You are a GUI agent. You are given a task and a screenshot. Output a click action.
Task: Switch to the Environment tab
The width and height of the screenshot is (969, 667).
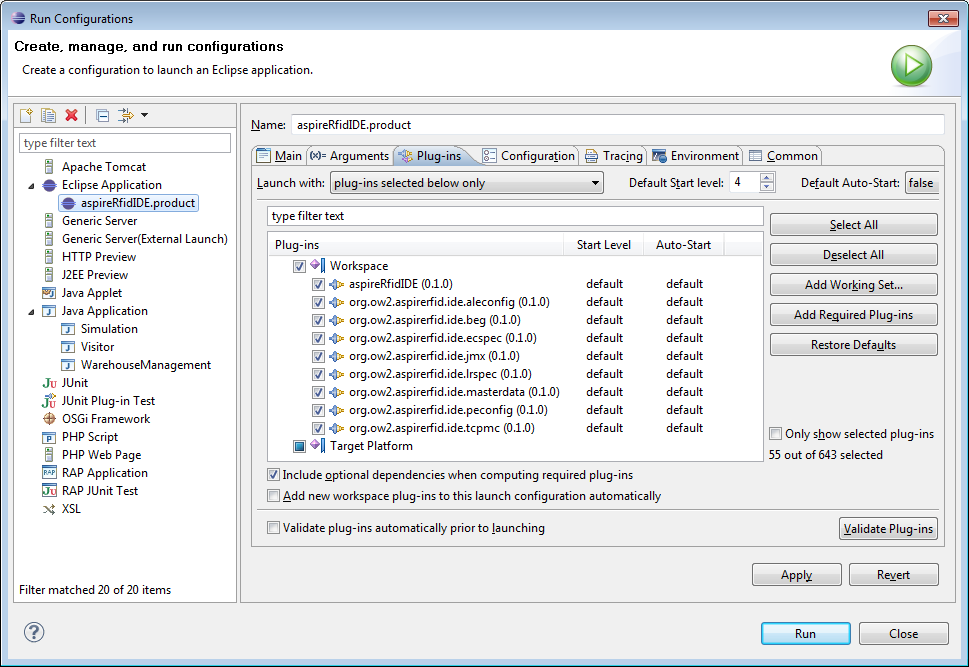coord(696,156)
